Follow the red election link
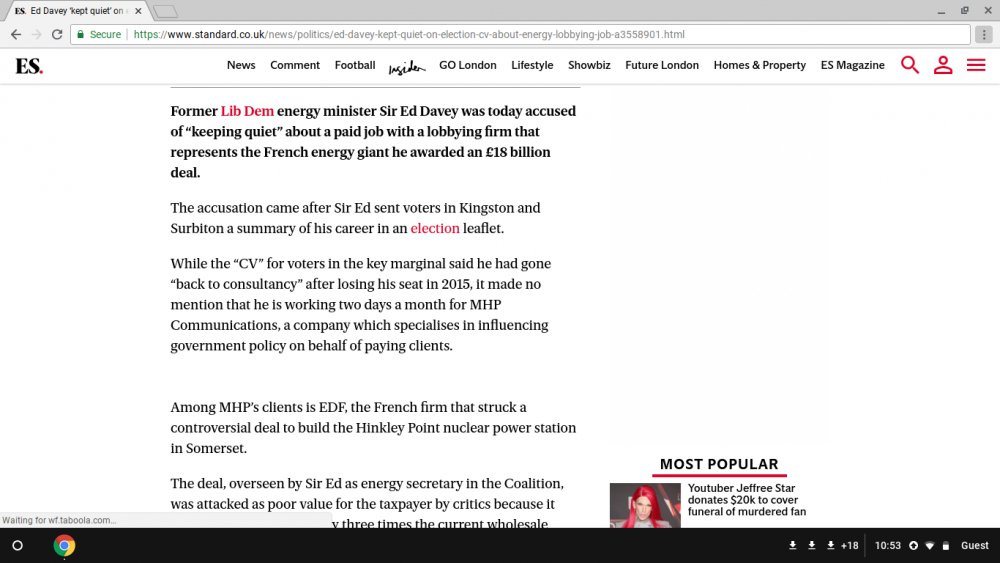The width and height of the screenshot is (1000, 563). (x=435, y=228)
